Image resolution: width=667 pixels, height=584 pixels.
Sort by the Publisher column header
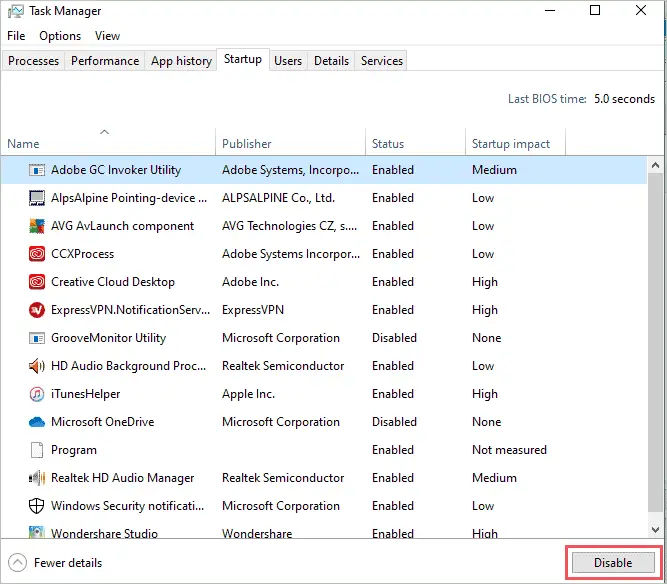[x=290, y=141]
